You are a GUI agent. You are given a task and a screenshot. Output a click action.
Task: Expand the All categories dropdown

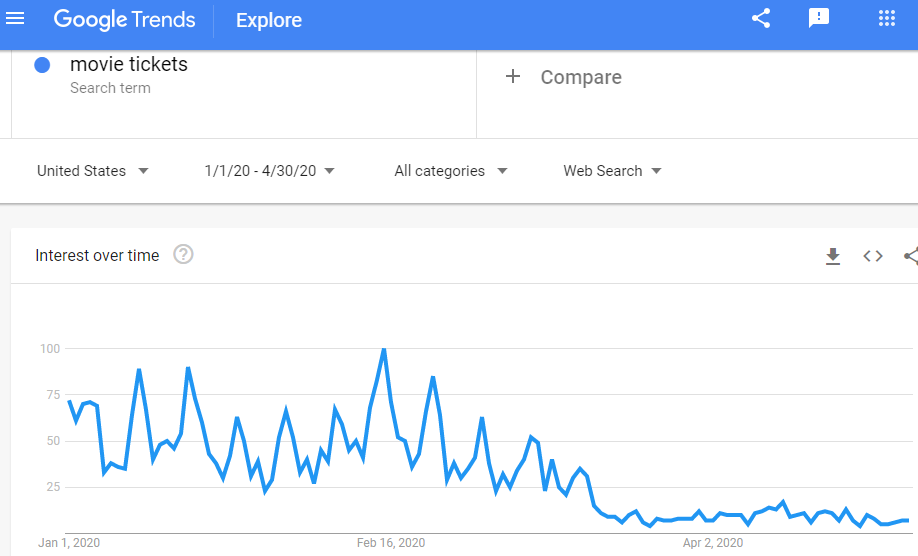click(x=451, y=171)
